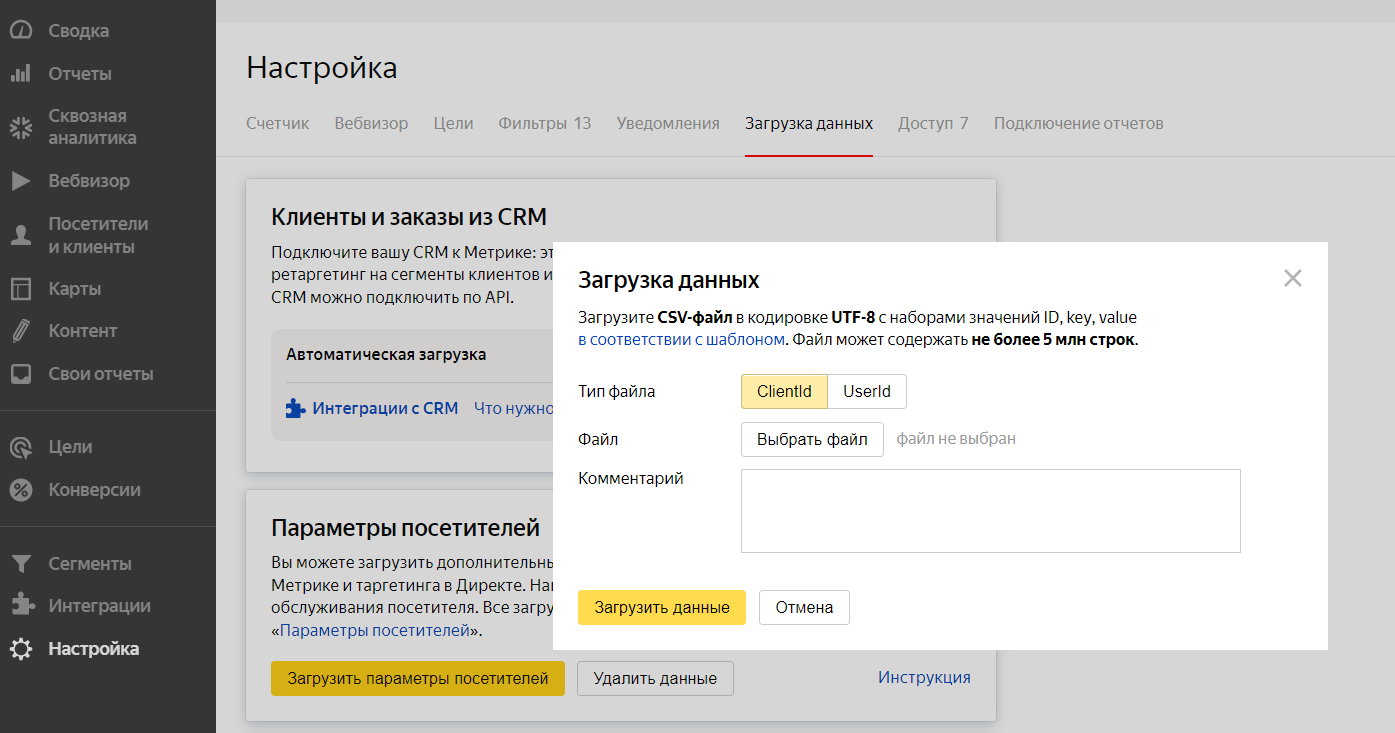This screenshot has width=1395, height=733.
Task: Cancel the dialog with Отмена
Action: click(x=804, y=608)
